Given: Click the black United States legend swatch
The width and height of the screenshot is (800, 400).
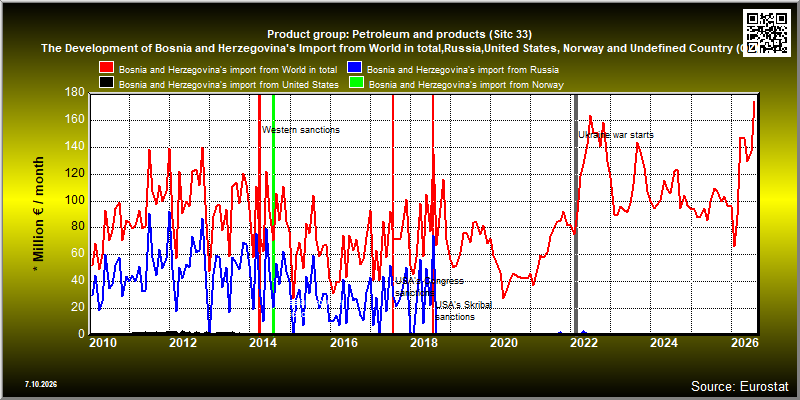Looking at the screenshot, I should click(107, 84).
